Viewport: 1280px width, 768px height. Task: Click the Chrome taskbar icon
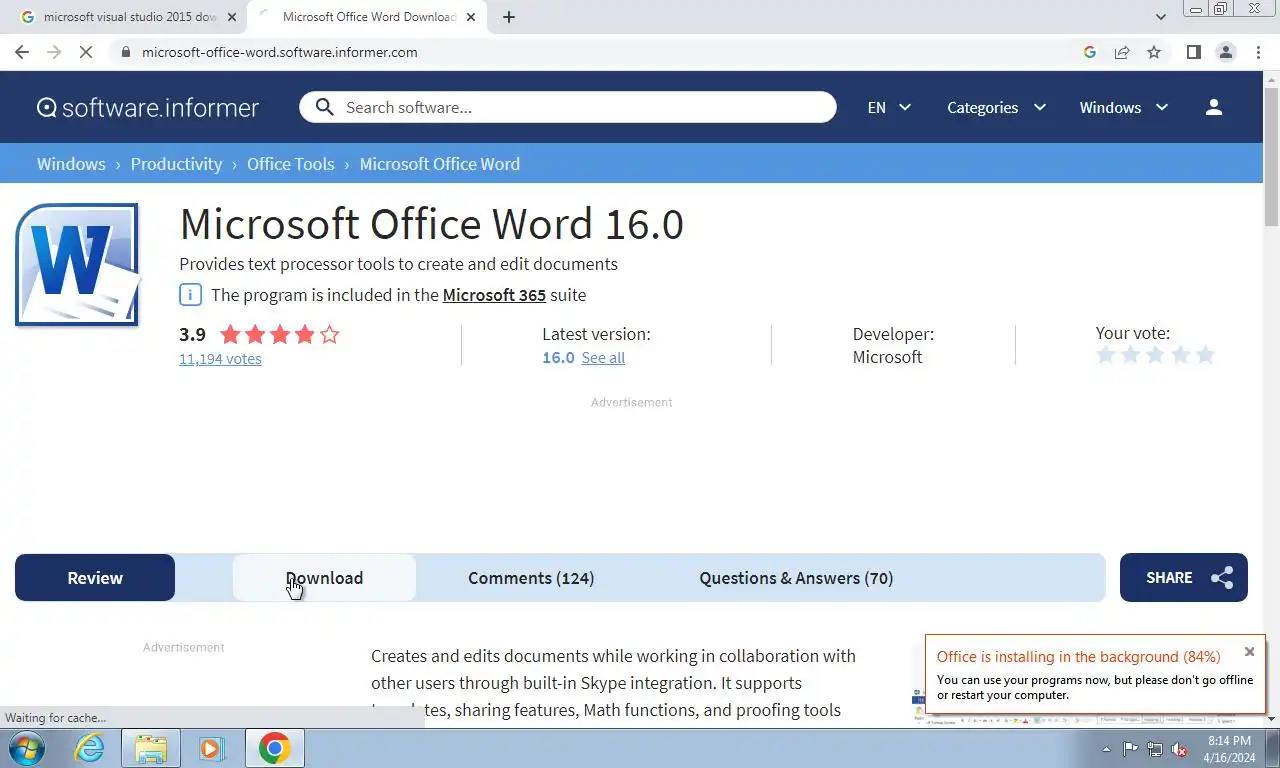[274, 748]
